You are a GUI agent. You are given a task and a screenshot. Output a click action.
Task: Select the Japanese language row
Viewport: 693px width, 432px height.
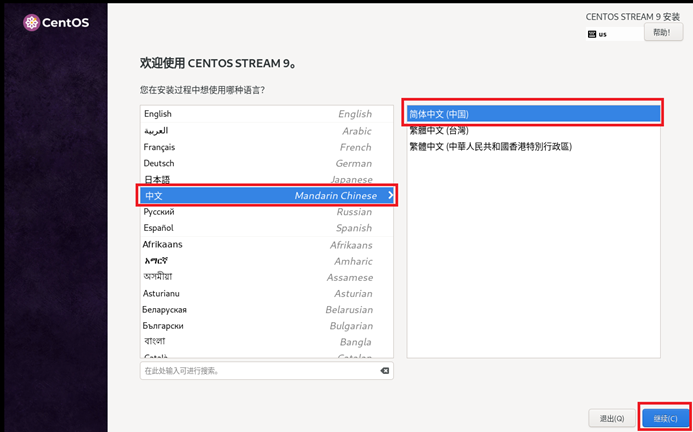[x=267, y=179]
